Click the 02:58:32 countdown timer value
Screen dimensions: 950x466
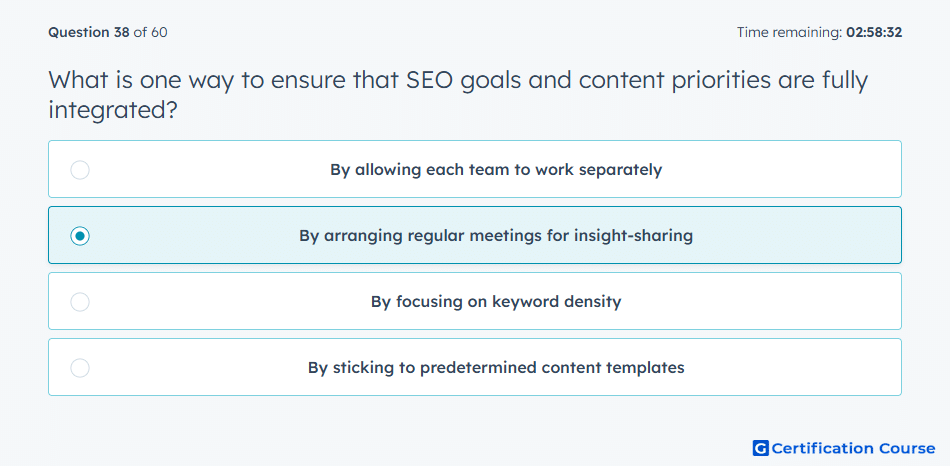point(874,32)
